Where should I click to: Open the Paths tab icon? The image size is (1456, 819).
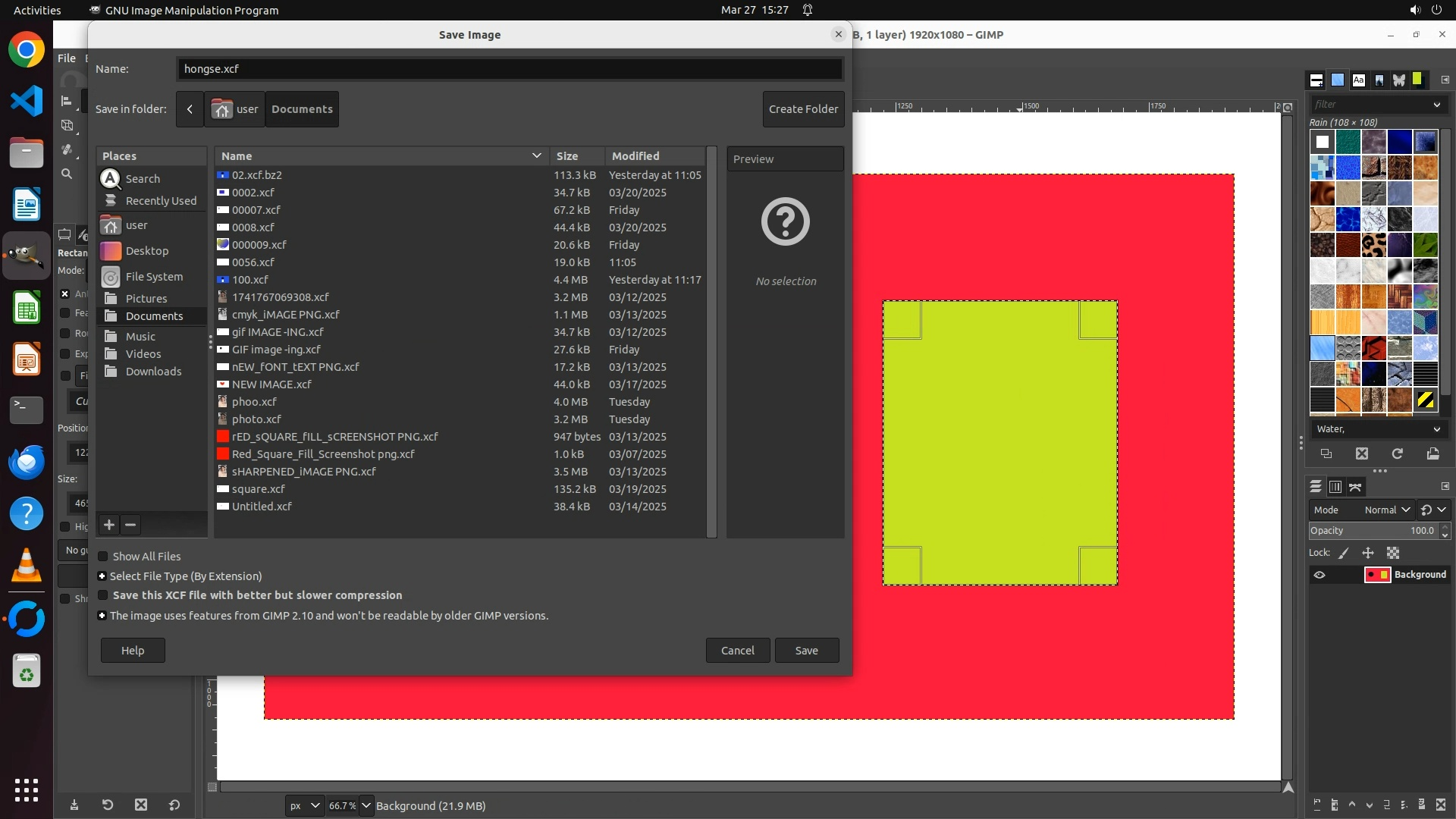1355,487
